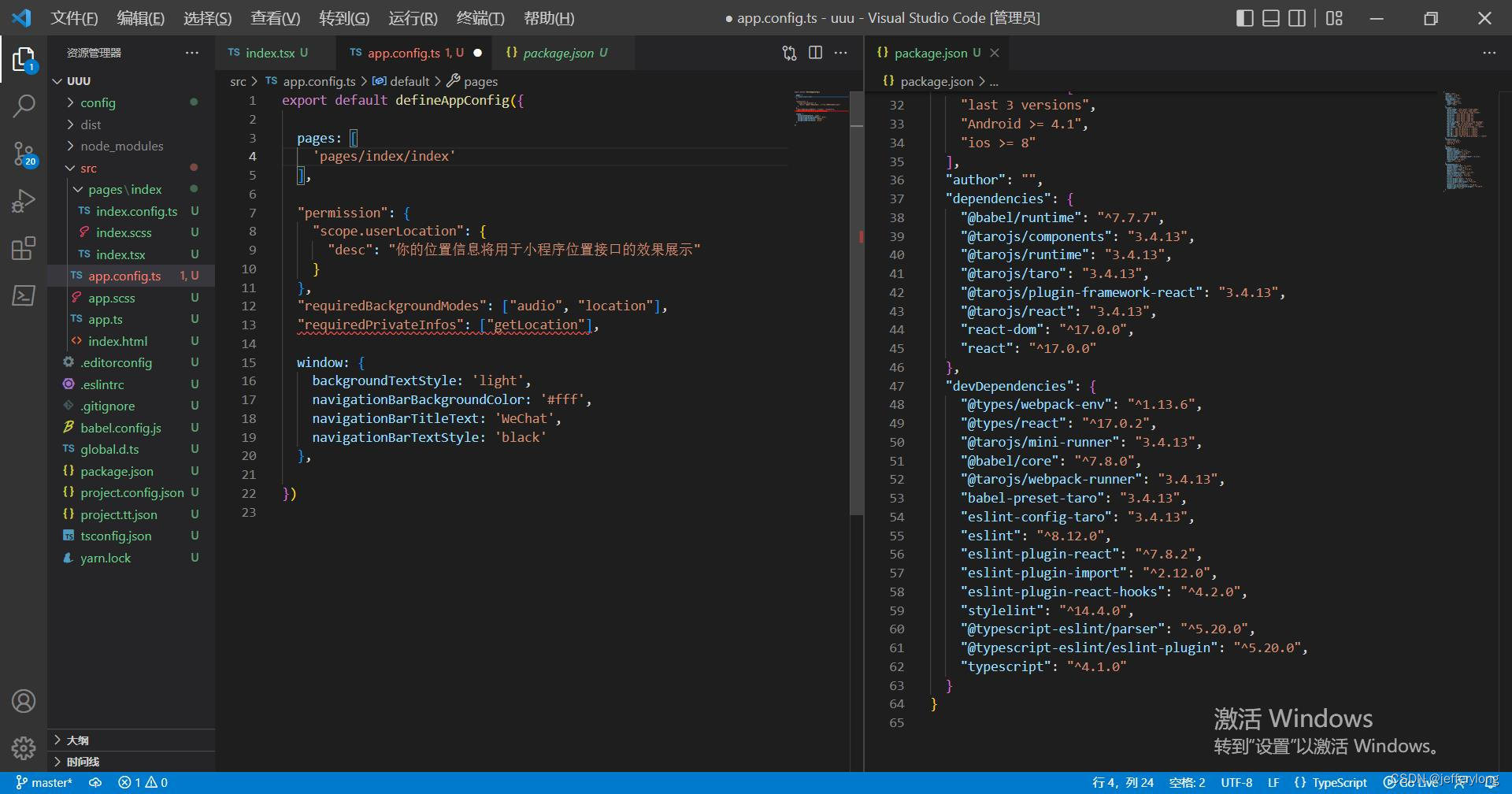Open the Extensions view
Image resolution: width=1512 pixels, height=794 pixels.
pos(24,248)
